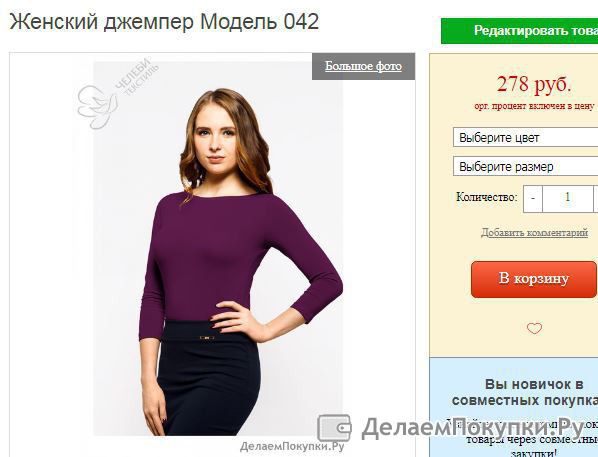
Task: Click the title Женский джемпер Модель 042
Action: pos(164,22)
